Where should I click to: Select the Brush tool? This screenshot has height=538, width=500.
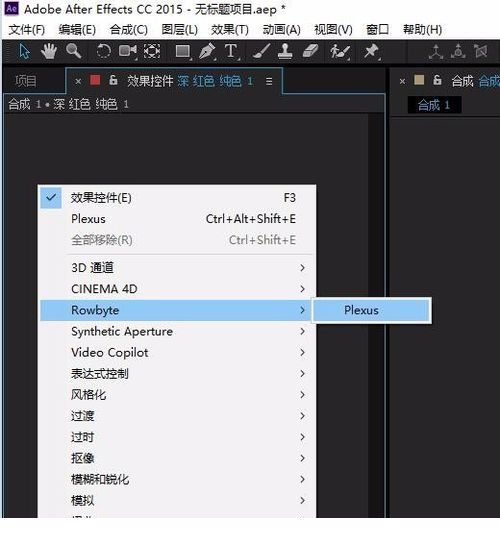click(x=261, y=51)
